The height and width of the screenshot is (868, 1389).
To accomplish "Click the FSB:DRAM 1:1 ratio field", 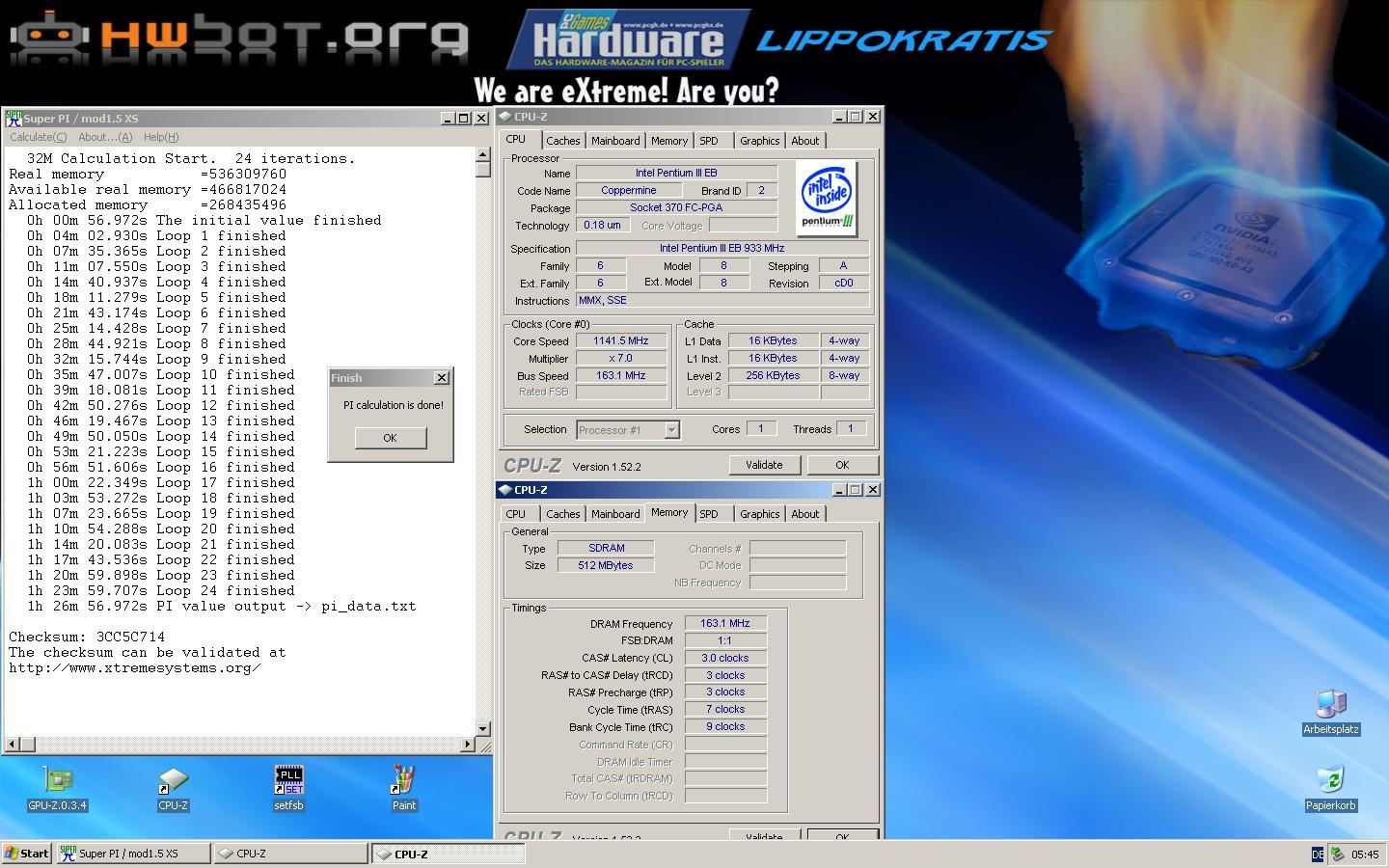I will click(725, 640).
